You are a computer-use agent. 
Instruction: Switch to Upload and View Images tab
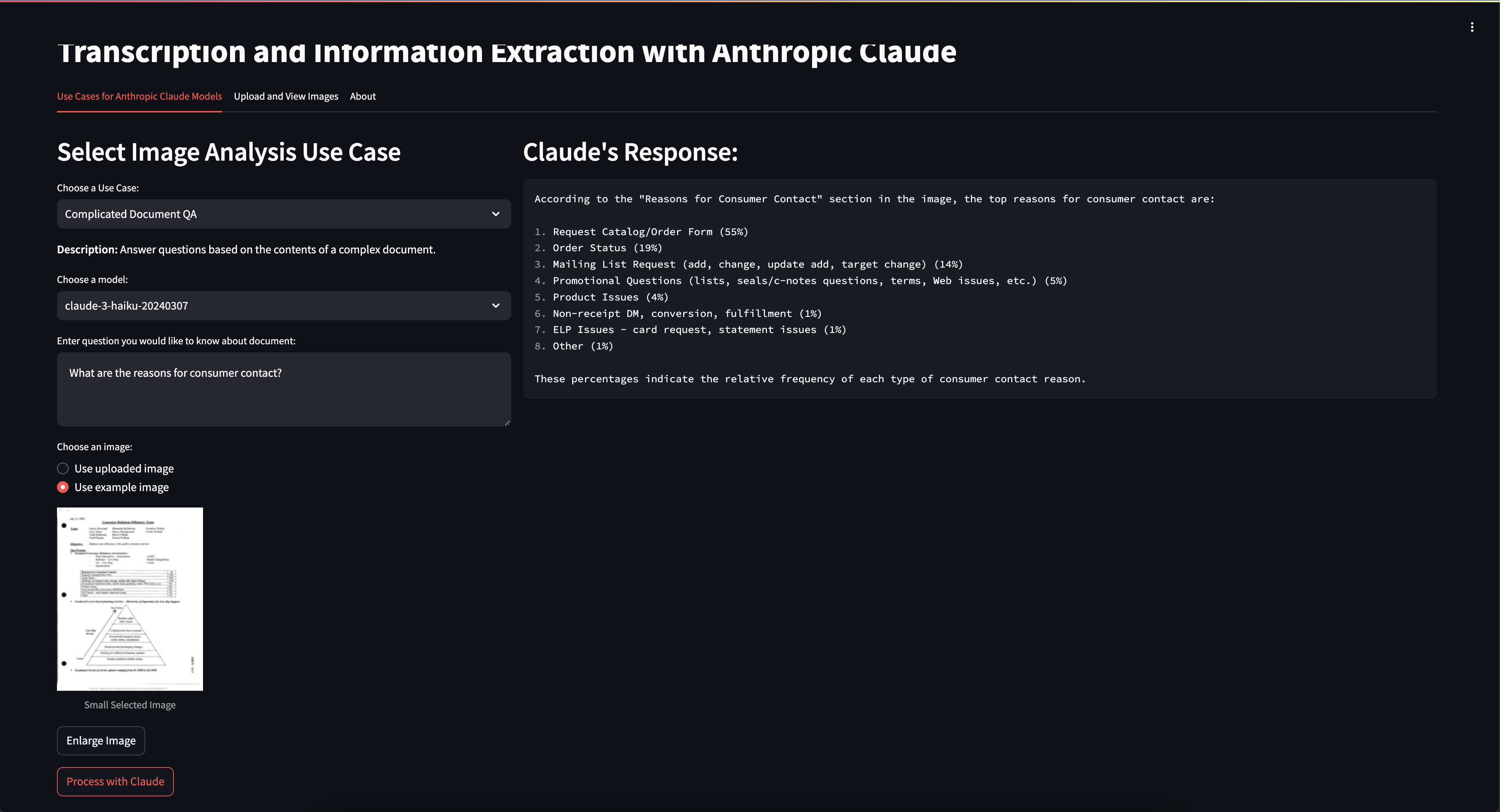coord(286,96)
